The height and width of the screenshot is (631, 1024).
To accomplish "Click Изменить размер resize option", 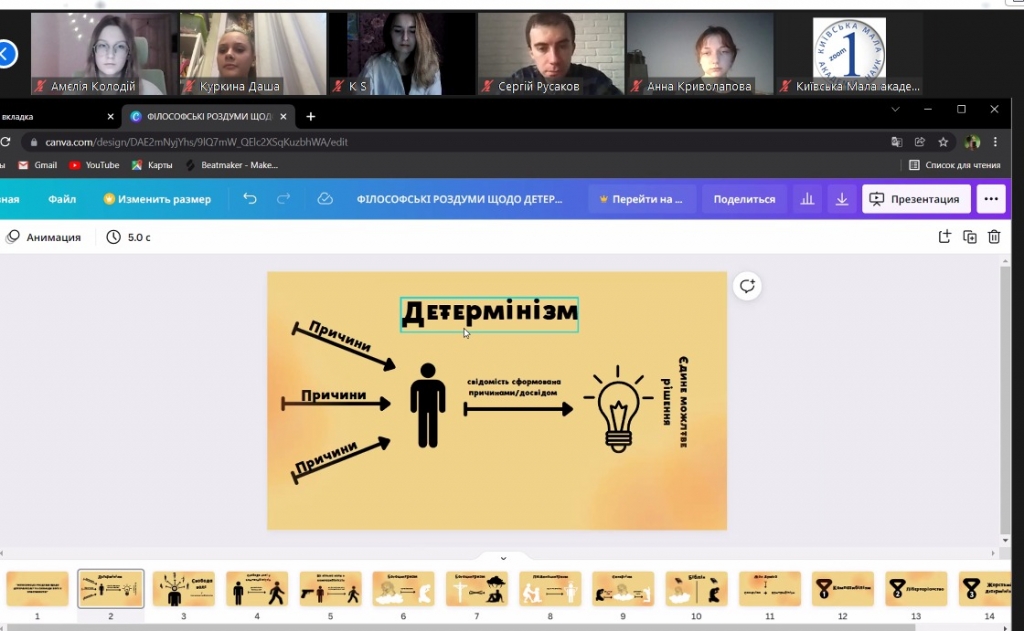I will [x=157, y=199].
